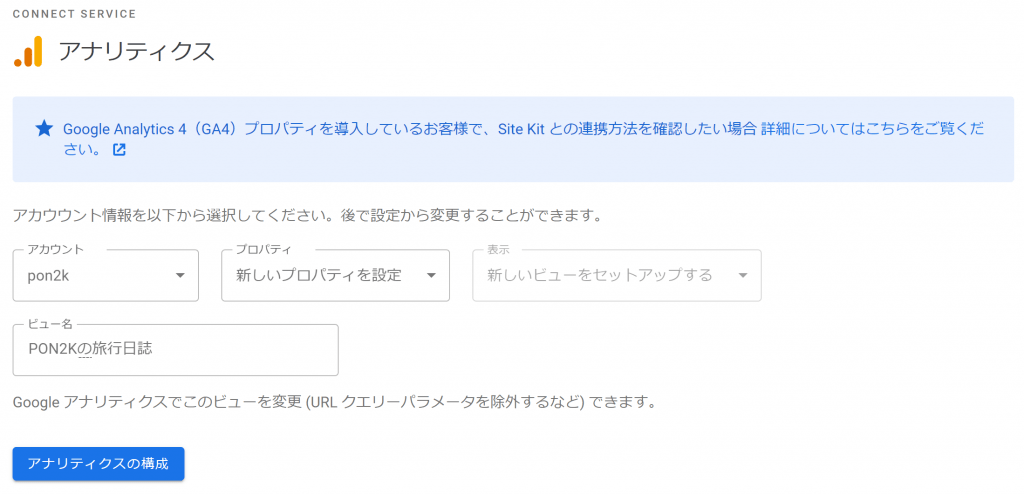Focus the ビュー名 field containing PON2Kの旅行日誌
This screenshot has height=495, width=1024.
175,349
